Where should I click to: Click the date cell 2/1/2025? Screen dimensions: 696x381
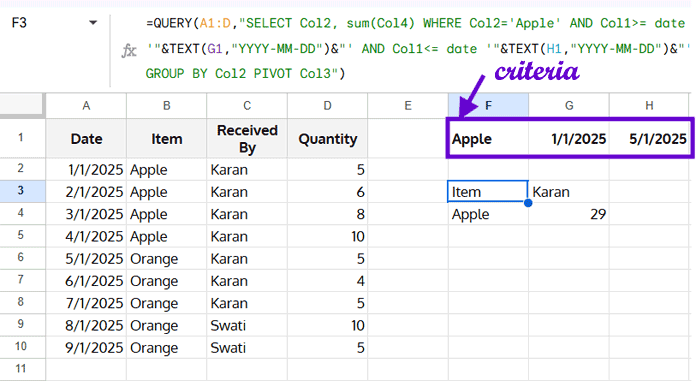pyautogui.click(x=86, y=191)
